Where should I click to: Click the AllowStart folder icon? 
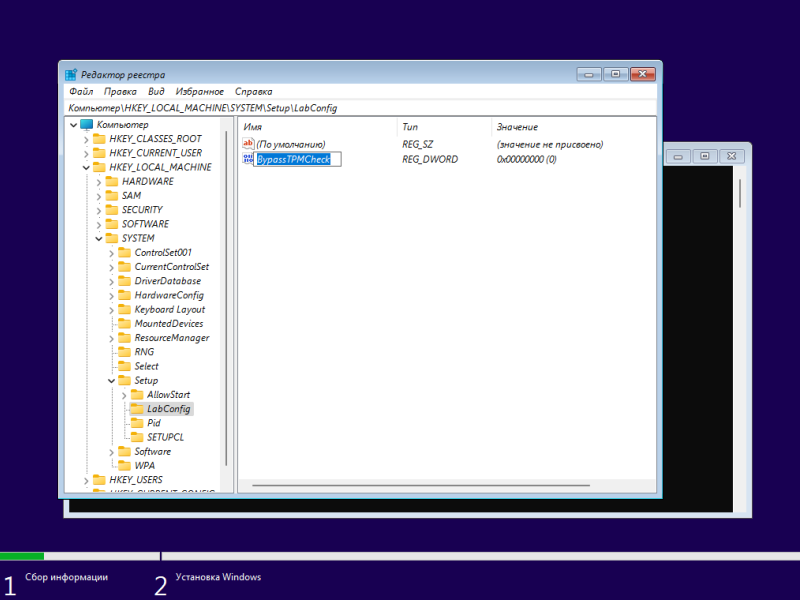[137, 395]
